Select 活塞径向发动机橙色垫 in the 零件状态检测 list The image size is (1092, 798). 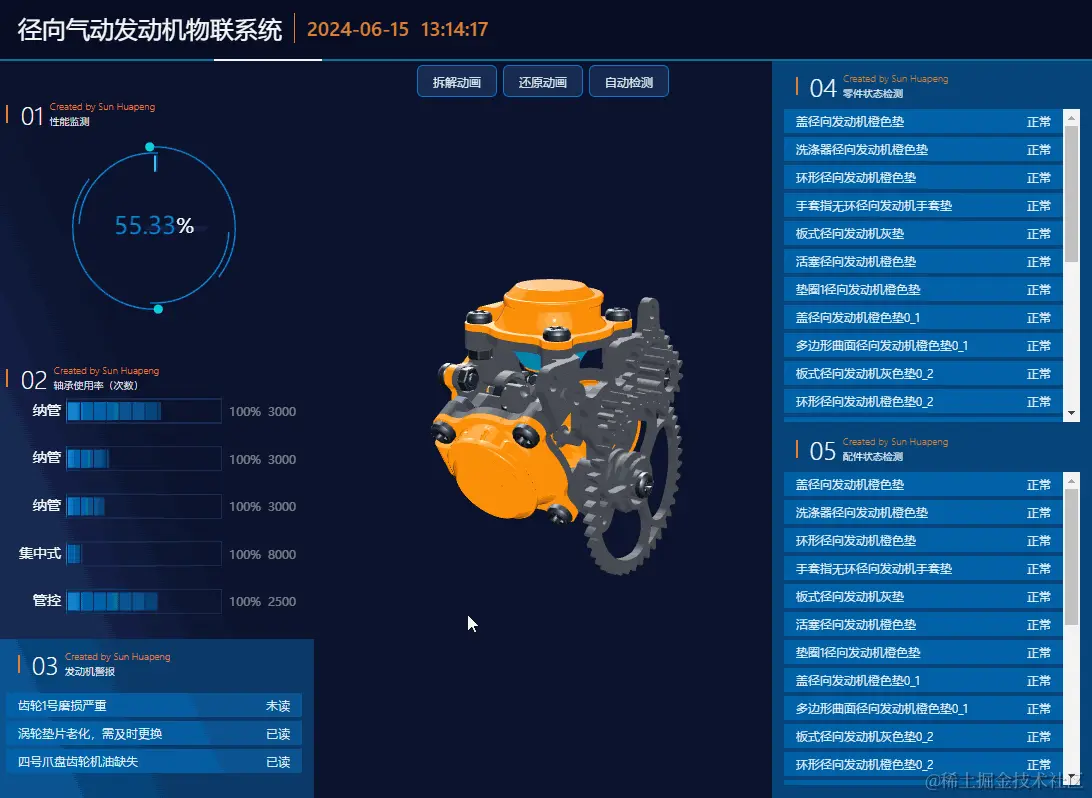856,262
